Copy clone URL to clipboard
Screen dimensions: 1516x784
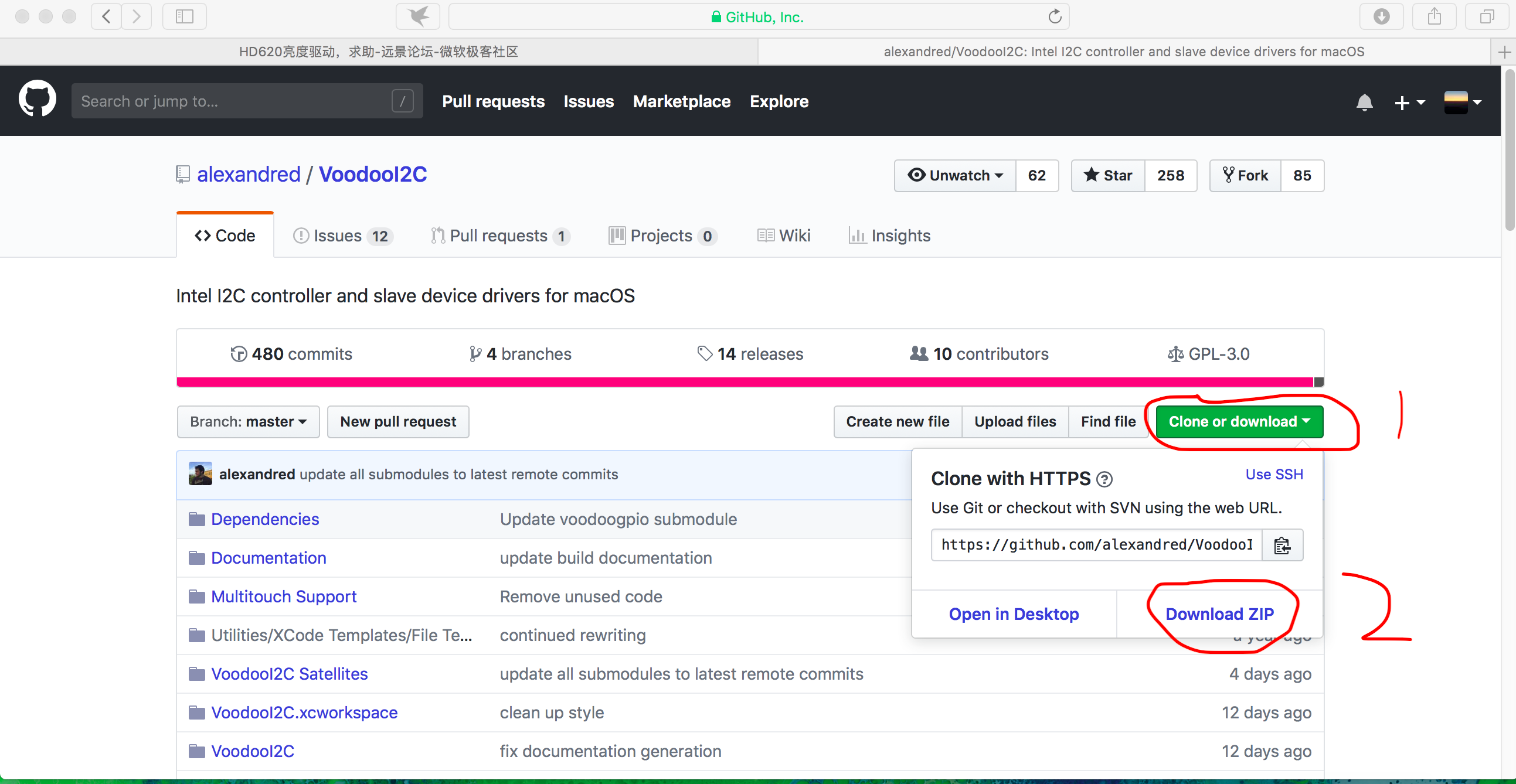point(1282,545)
